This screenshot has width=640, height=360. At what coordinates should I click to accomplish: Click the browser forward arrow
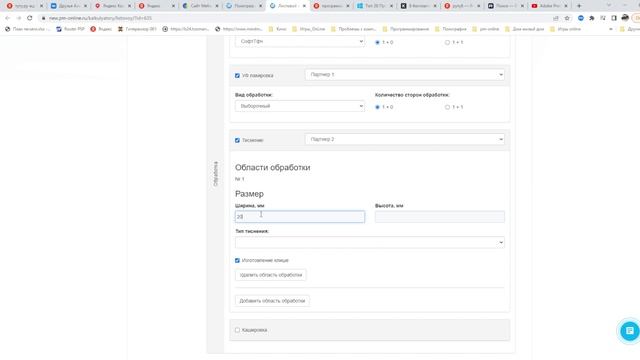tap(18, 18)
